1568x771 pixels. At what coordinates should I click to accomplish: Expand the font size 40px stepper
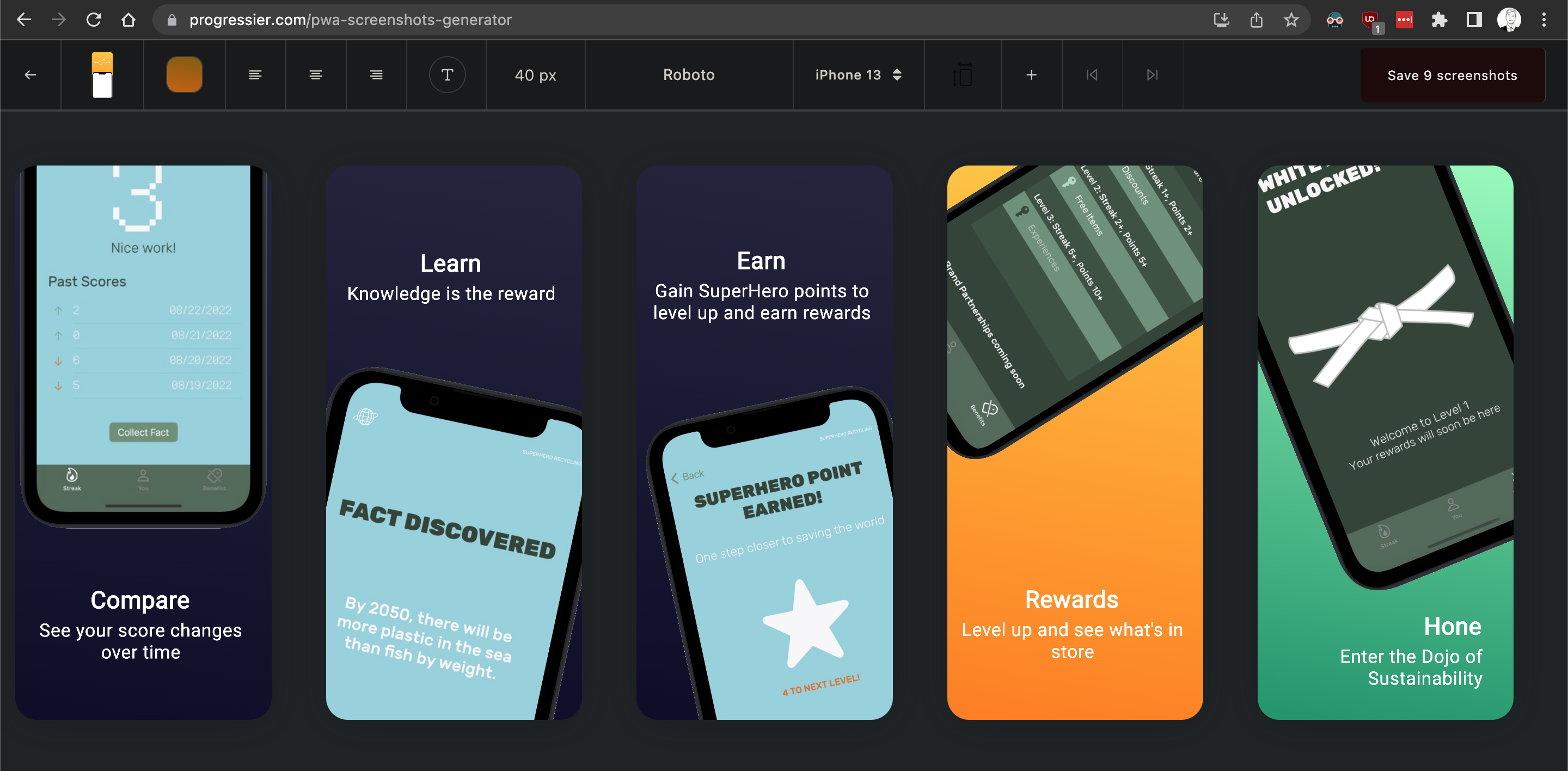pos(536,75)
